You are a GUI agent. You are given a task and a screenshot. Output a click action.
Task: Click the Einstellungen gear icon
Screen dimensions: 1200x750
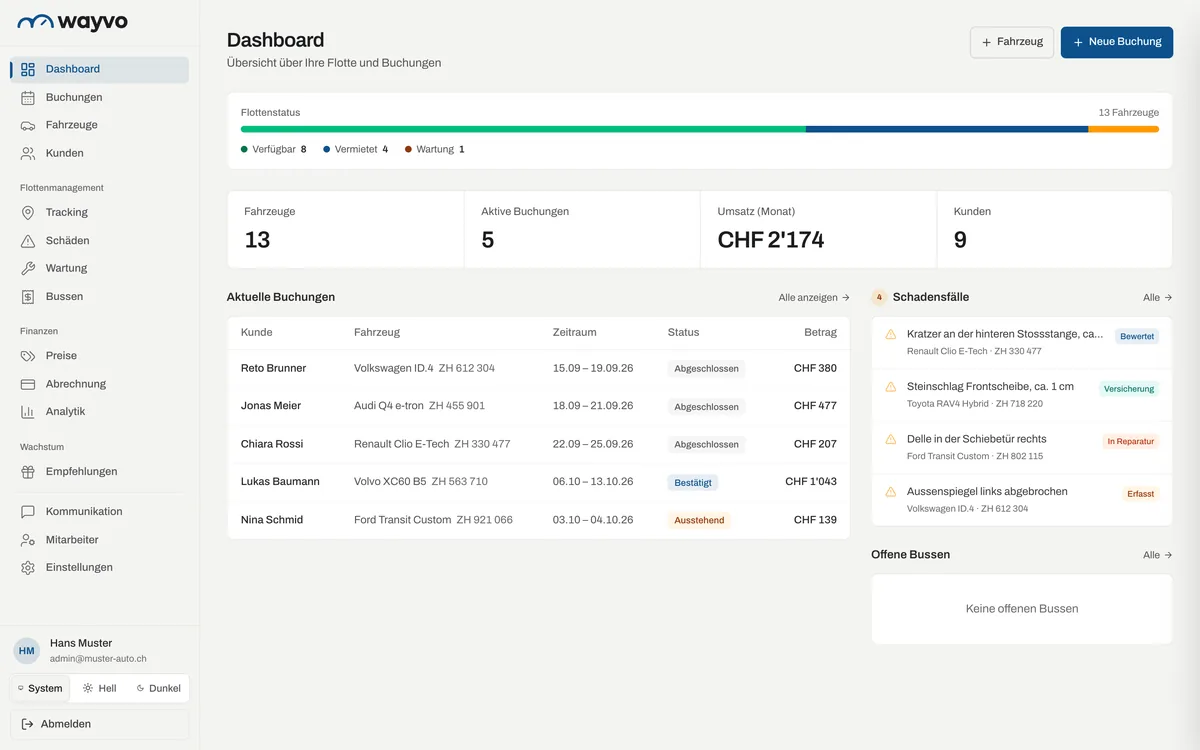pyautogui.click(x=28, y=567)
